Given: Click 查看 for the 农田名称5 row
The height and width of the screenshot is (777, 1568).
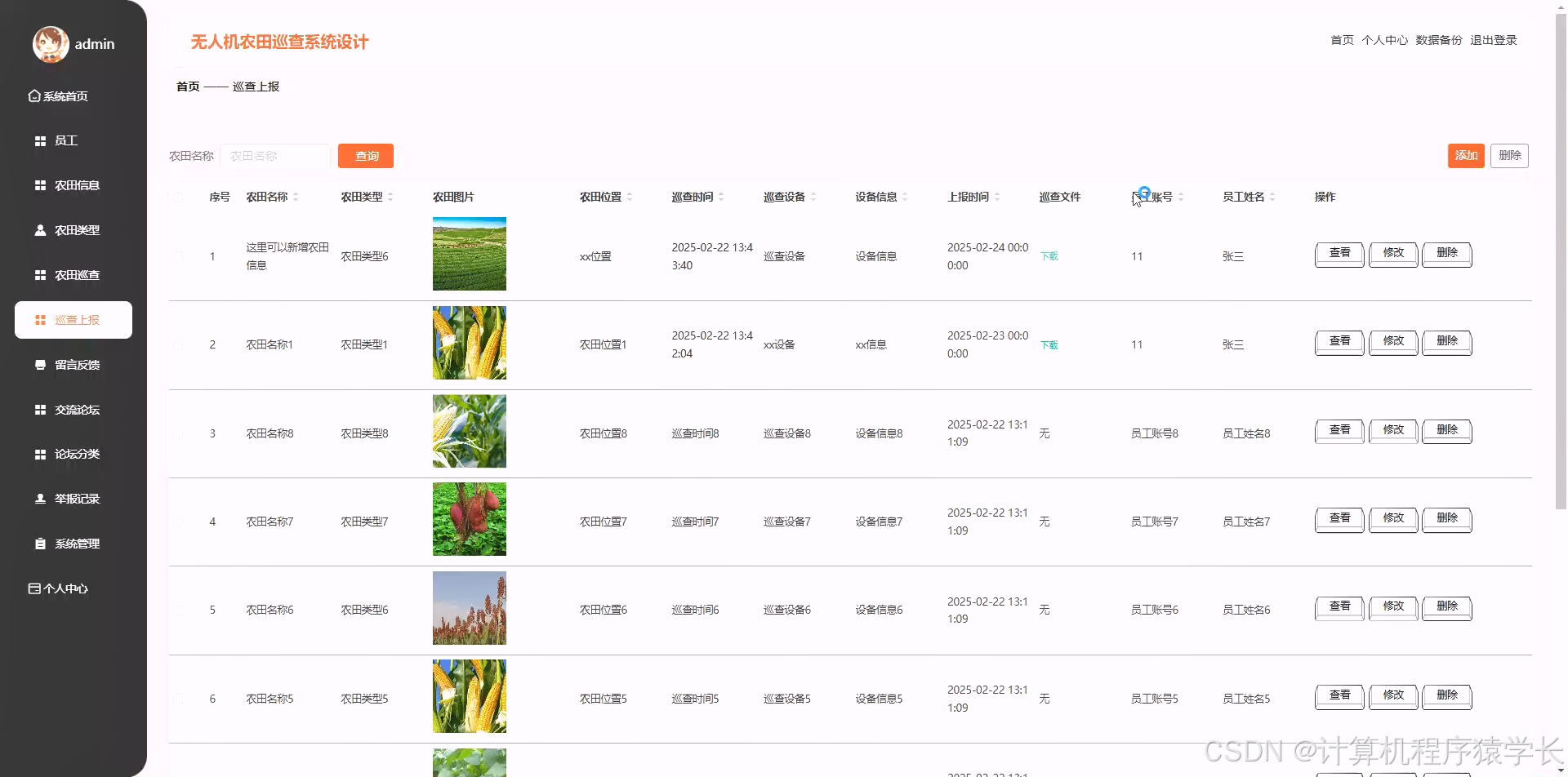Looking at the screenshot, I should click(1339, 696).
